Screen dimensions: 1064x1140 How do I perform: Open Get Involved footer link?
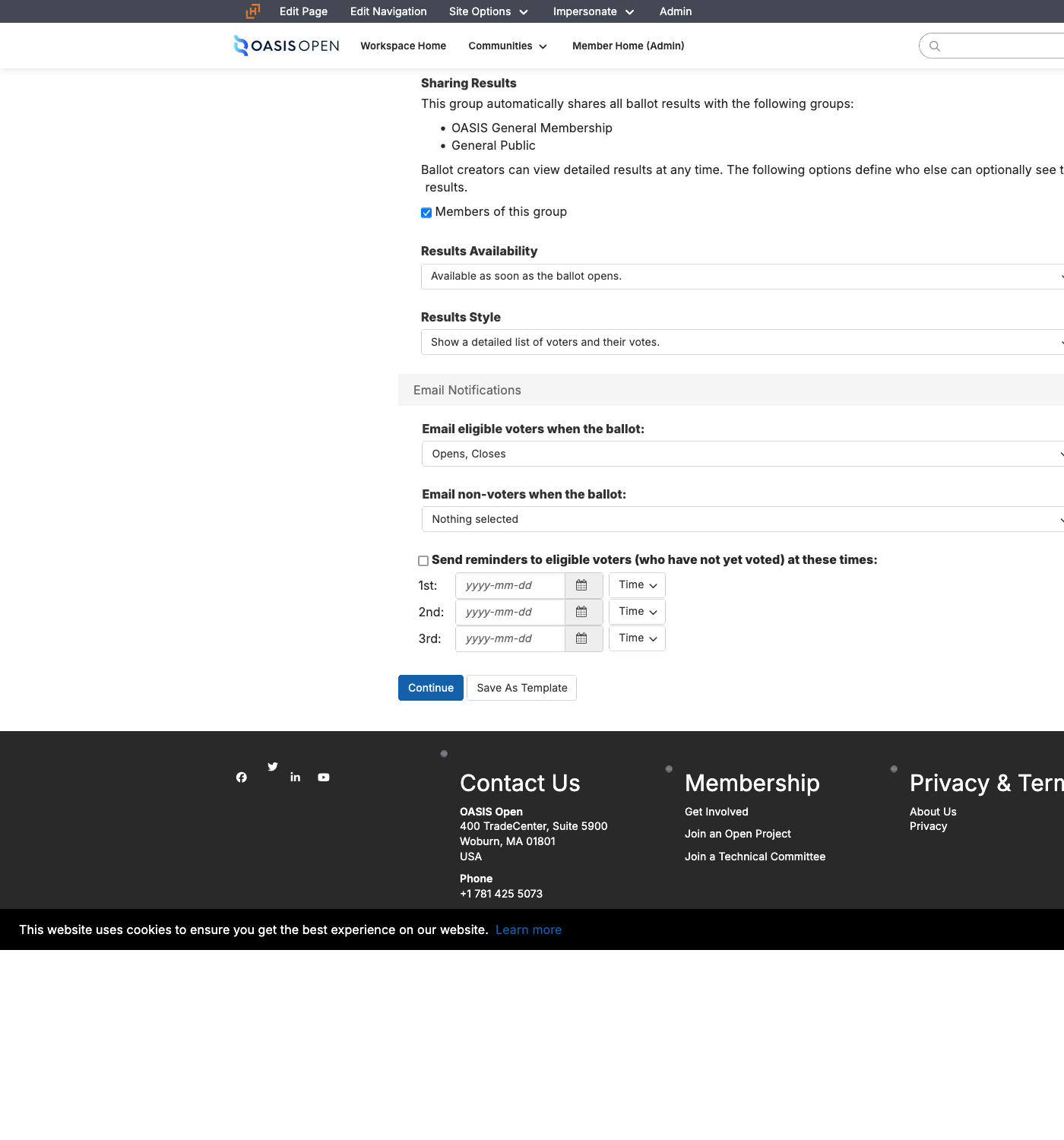[x=717, y=812]
